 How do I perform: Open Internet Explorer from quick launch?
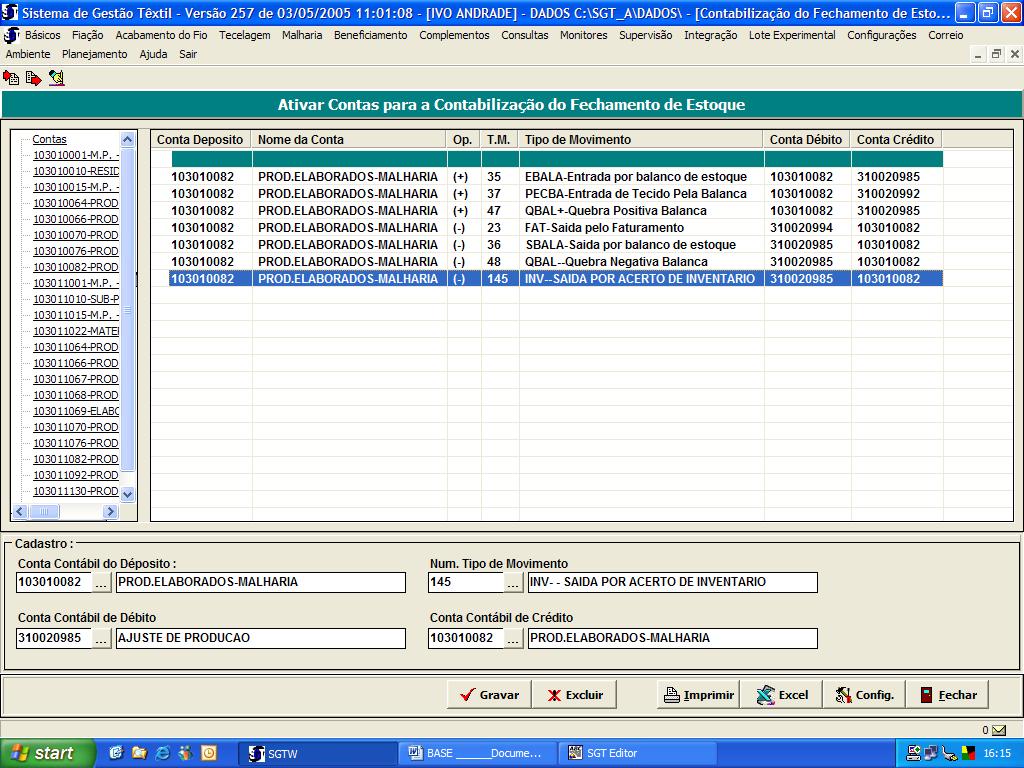pyautogui.click(x=163, y=753)
